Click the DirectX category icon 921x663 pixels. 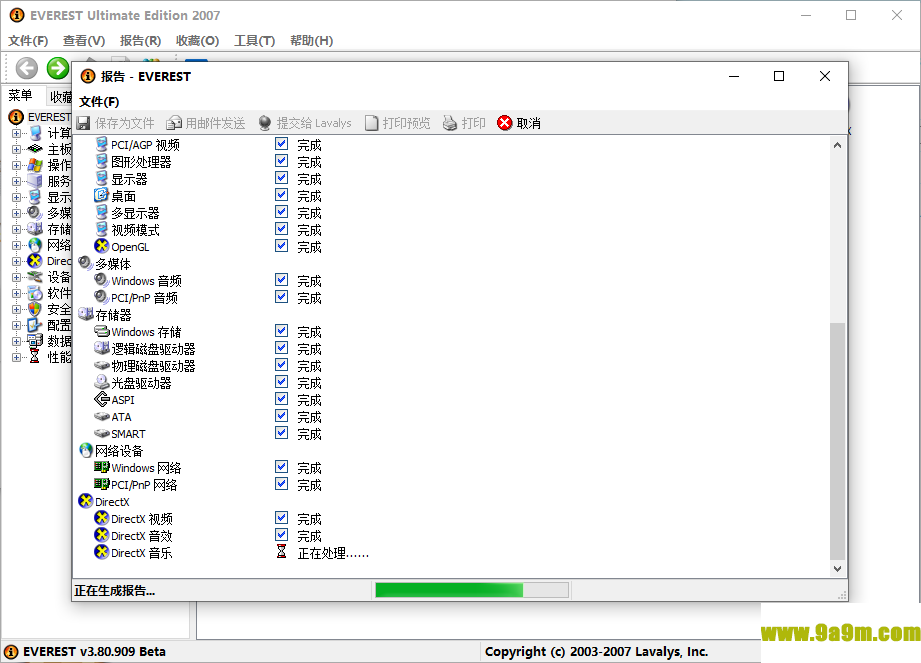86,502
